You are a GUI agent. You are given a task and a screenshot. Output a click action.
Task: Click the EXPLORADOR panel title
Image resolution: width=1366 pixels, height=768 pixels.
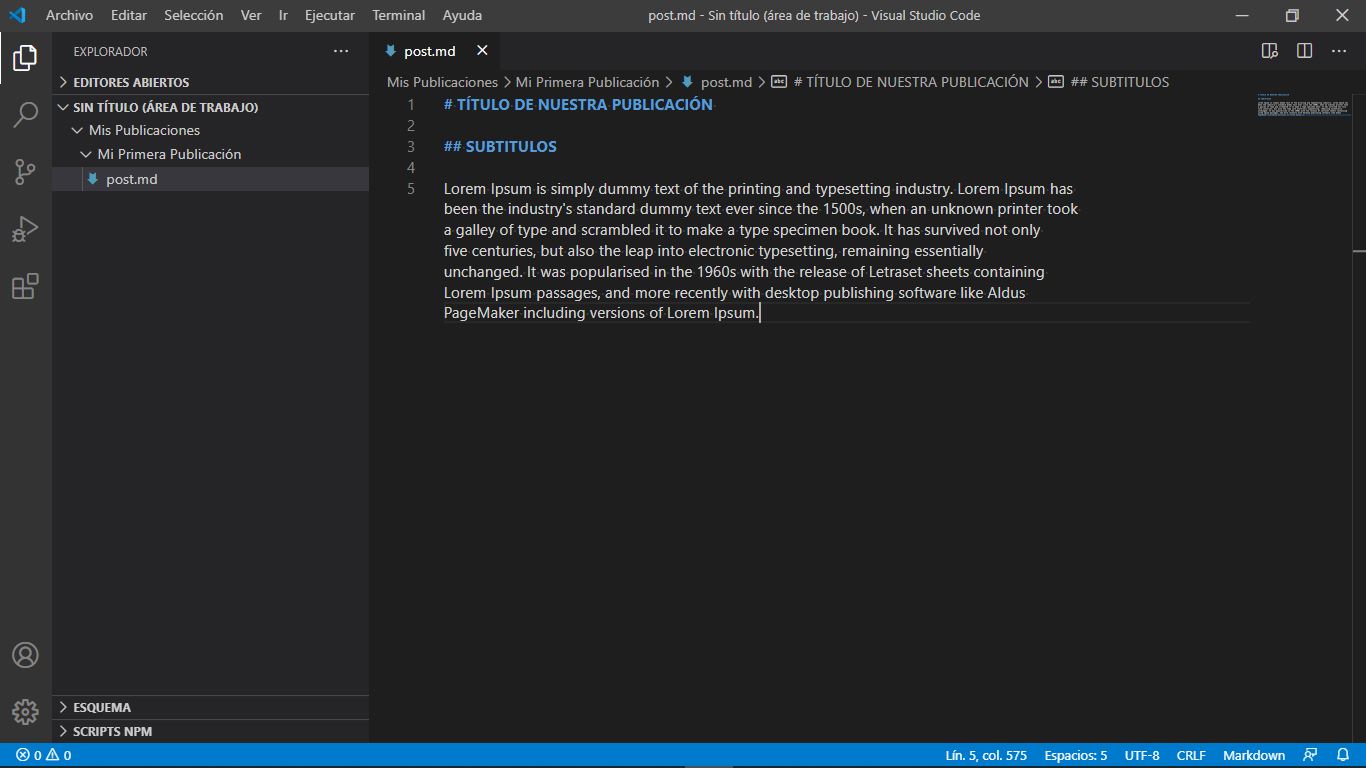click(110, 51)
